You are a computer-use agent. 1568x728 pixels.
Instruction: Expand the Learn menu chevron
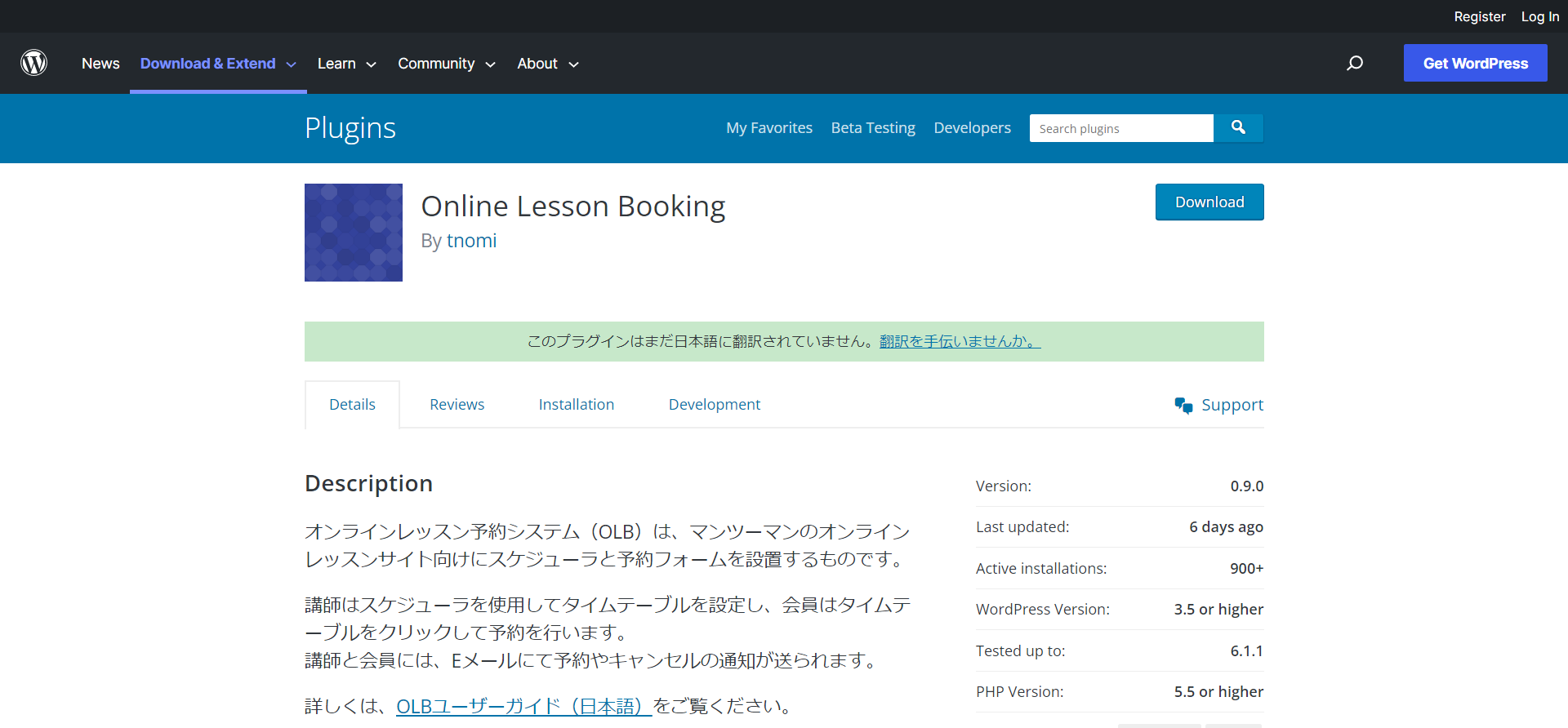pos(371,64)
